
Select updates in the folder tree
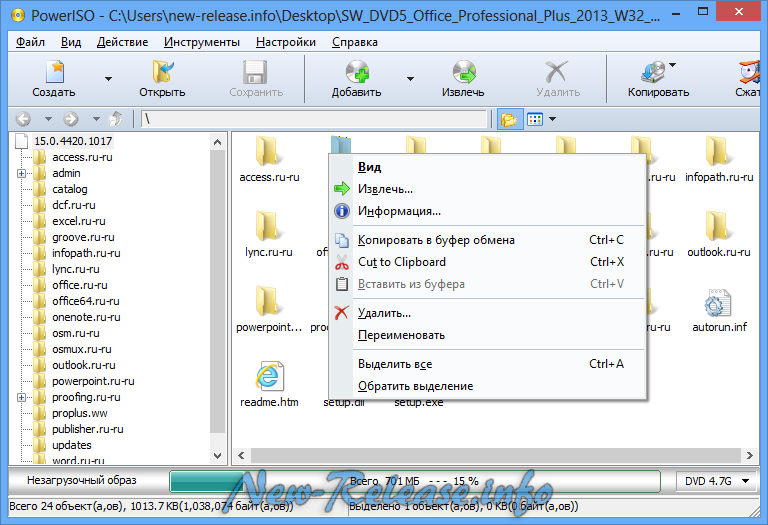coord(72,445)
